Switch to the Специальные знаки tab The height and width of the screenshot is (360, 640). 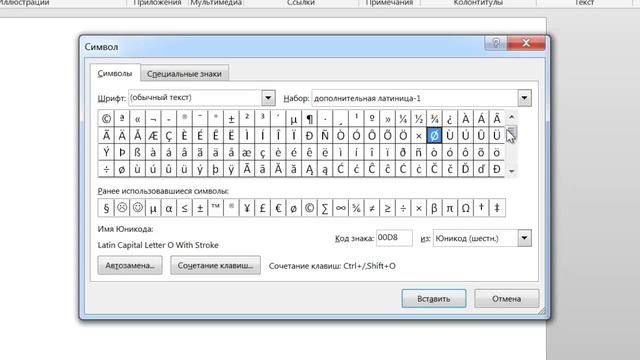[184, 74]
